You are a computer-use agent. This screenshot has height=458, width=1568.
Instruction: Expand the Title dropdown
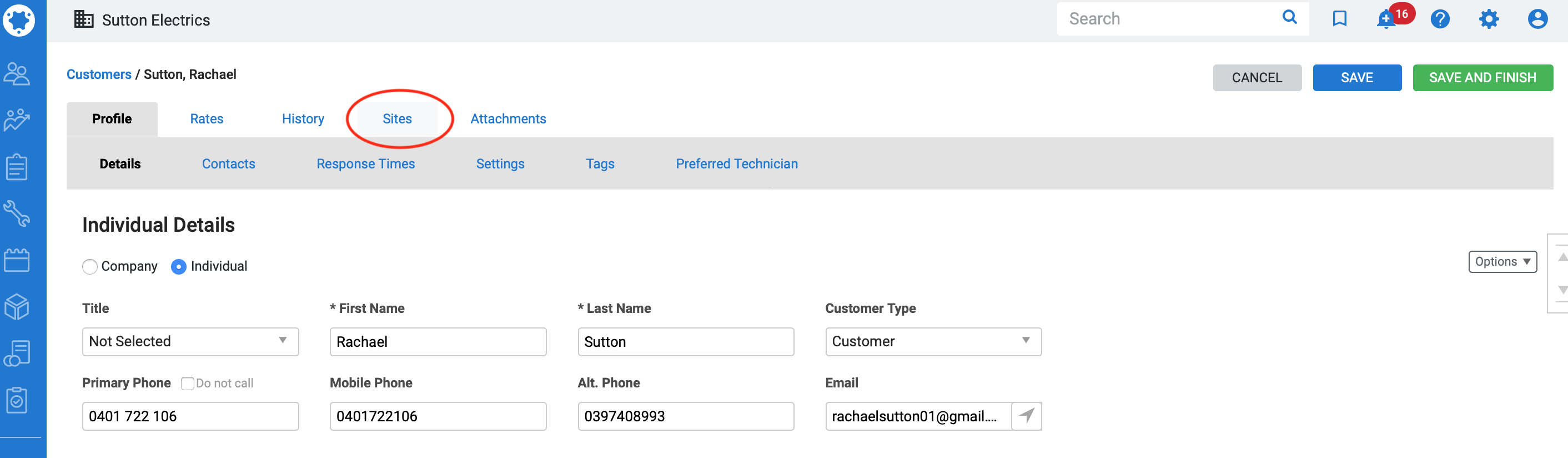190,341
